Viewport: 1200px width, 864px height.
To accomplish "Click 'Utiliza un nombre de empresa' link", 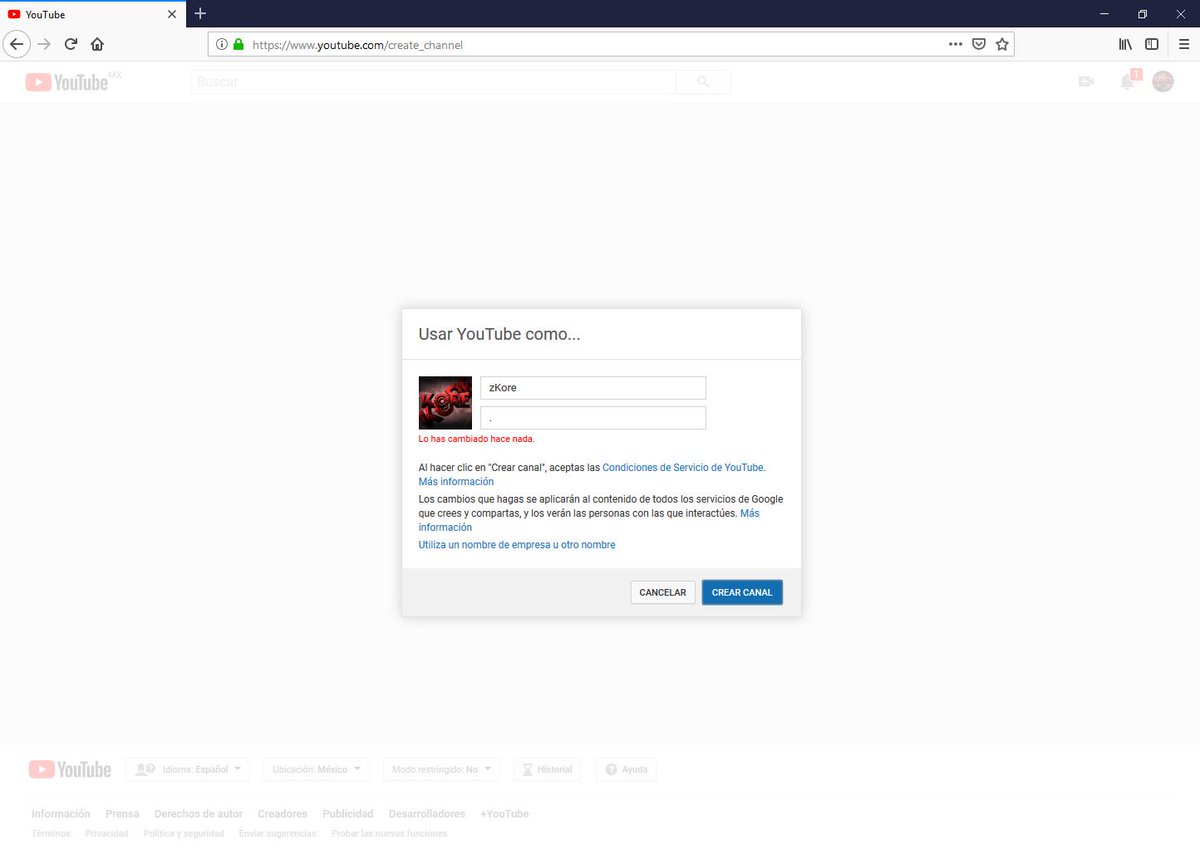I will coord(517,545).
